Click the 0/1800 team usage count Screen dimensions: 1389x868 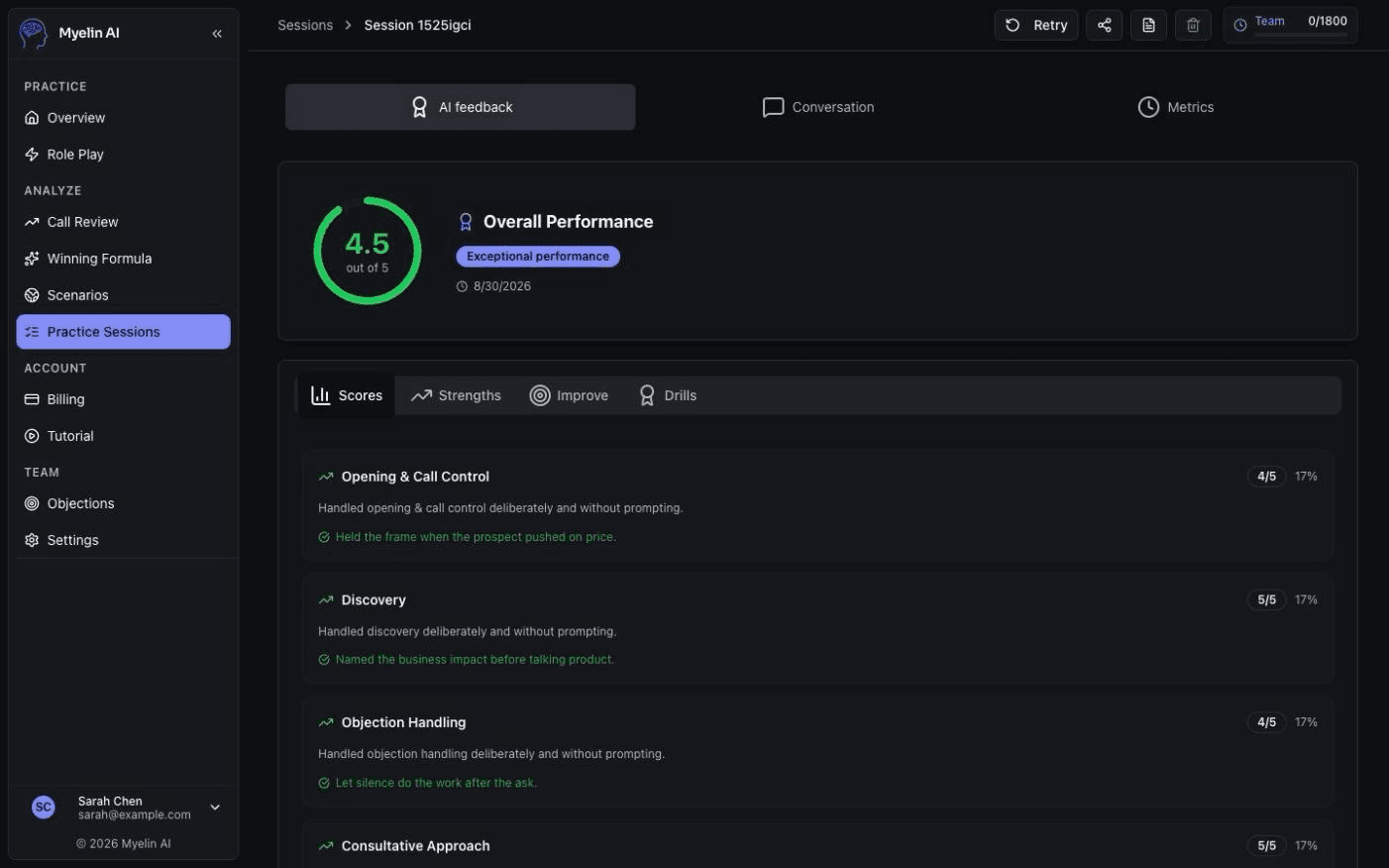[x=1328, y=21]
